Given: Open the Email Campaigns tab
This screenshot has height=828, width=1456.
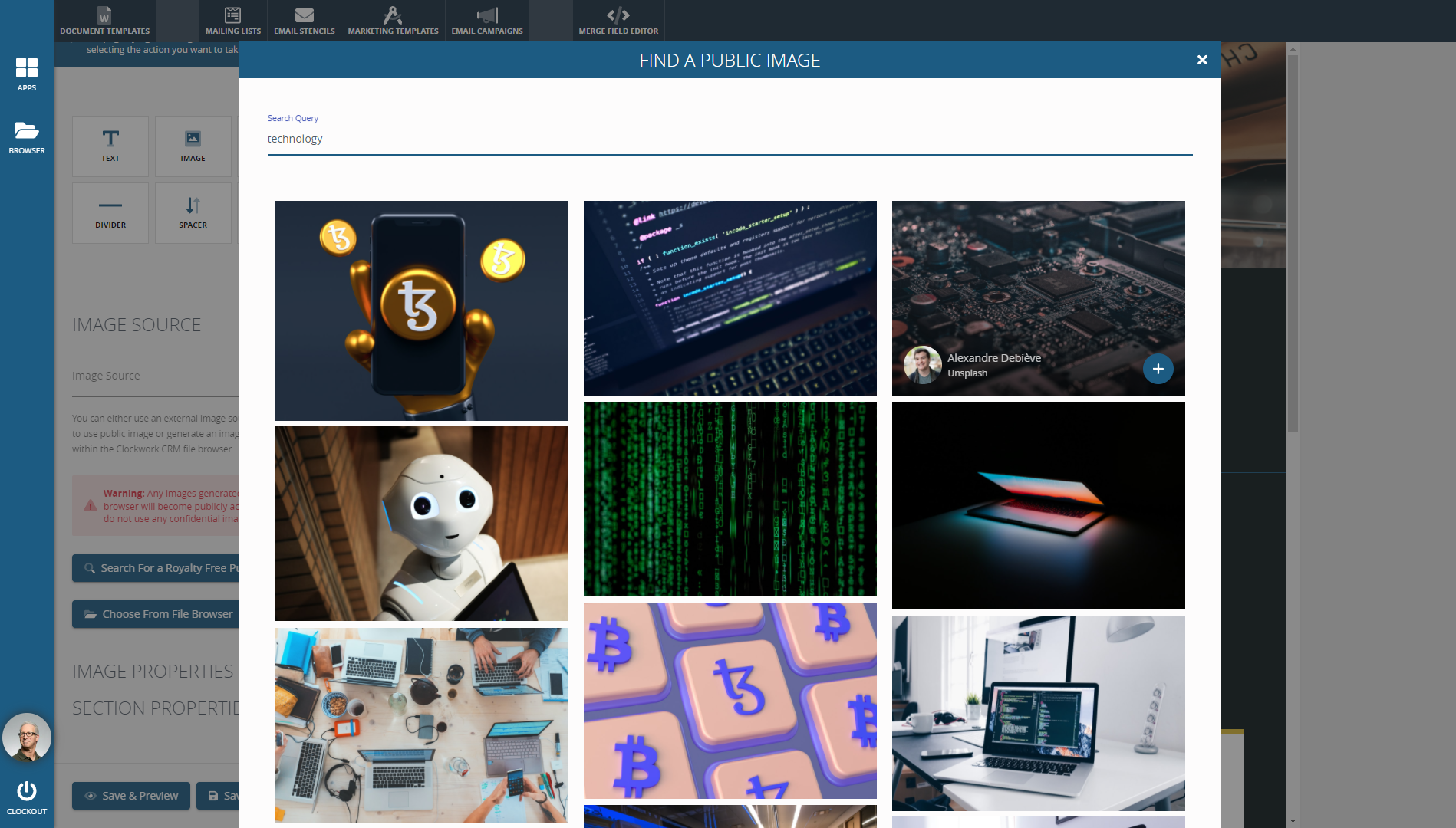Looking at the screenshot, I should 487,21.
